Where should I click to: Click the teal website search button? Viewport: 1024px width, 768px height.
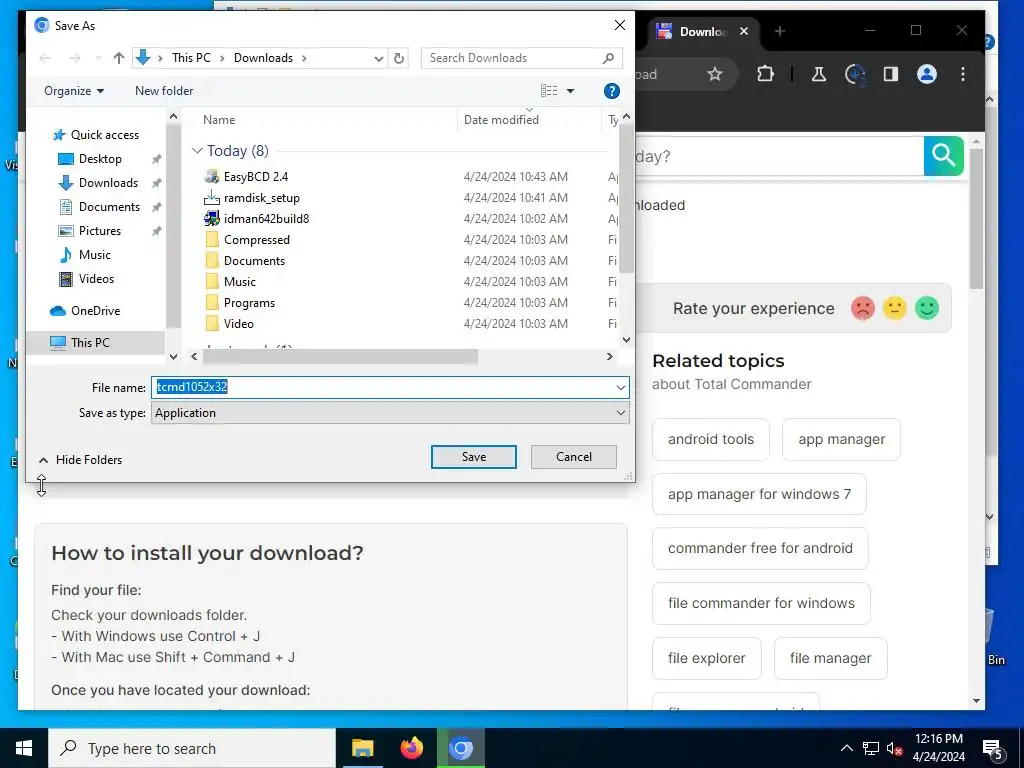coord(943,155)
